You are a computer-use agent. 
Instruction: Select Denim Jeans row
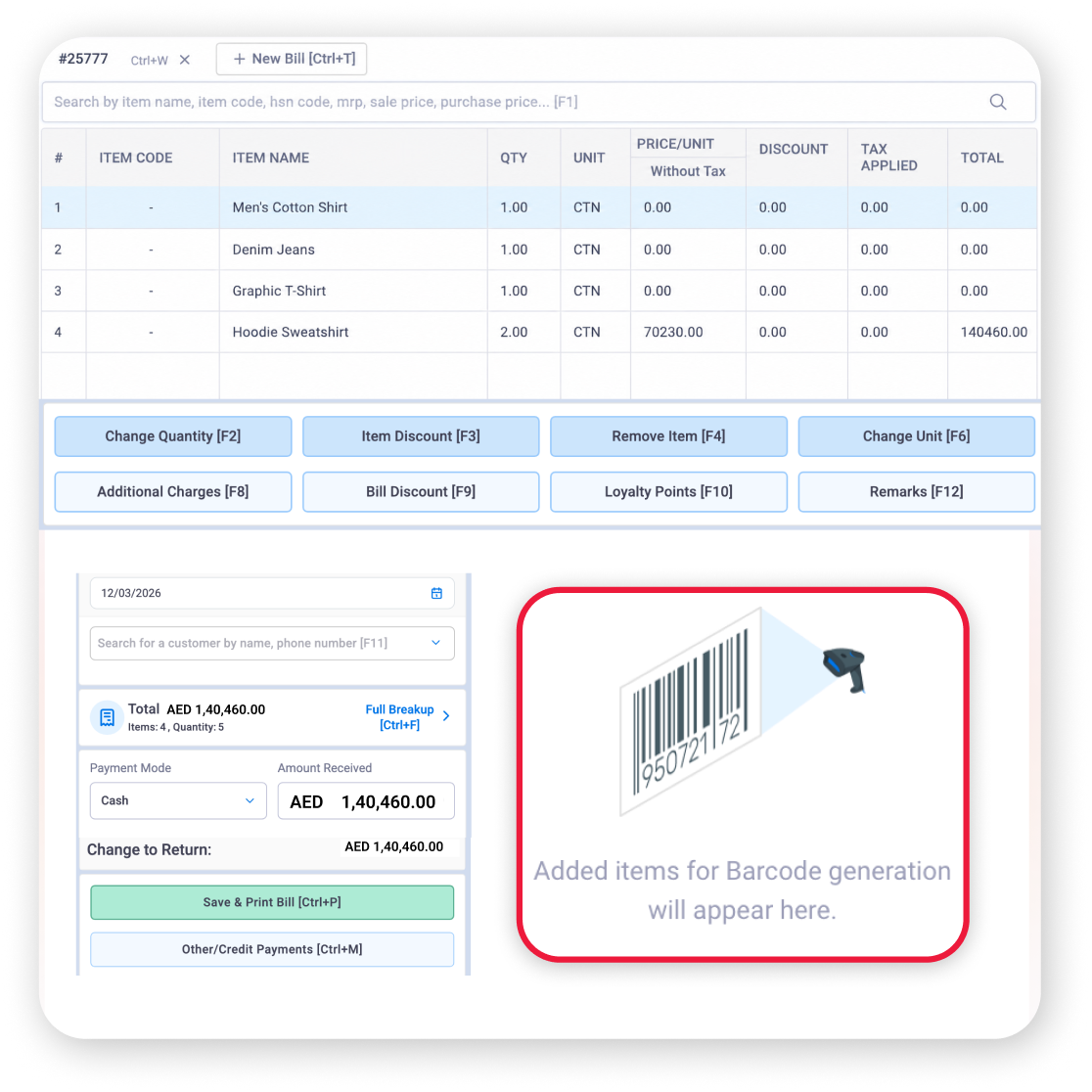pos(539,250)
